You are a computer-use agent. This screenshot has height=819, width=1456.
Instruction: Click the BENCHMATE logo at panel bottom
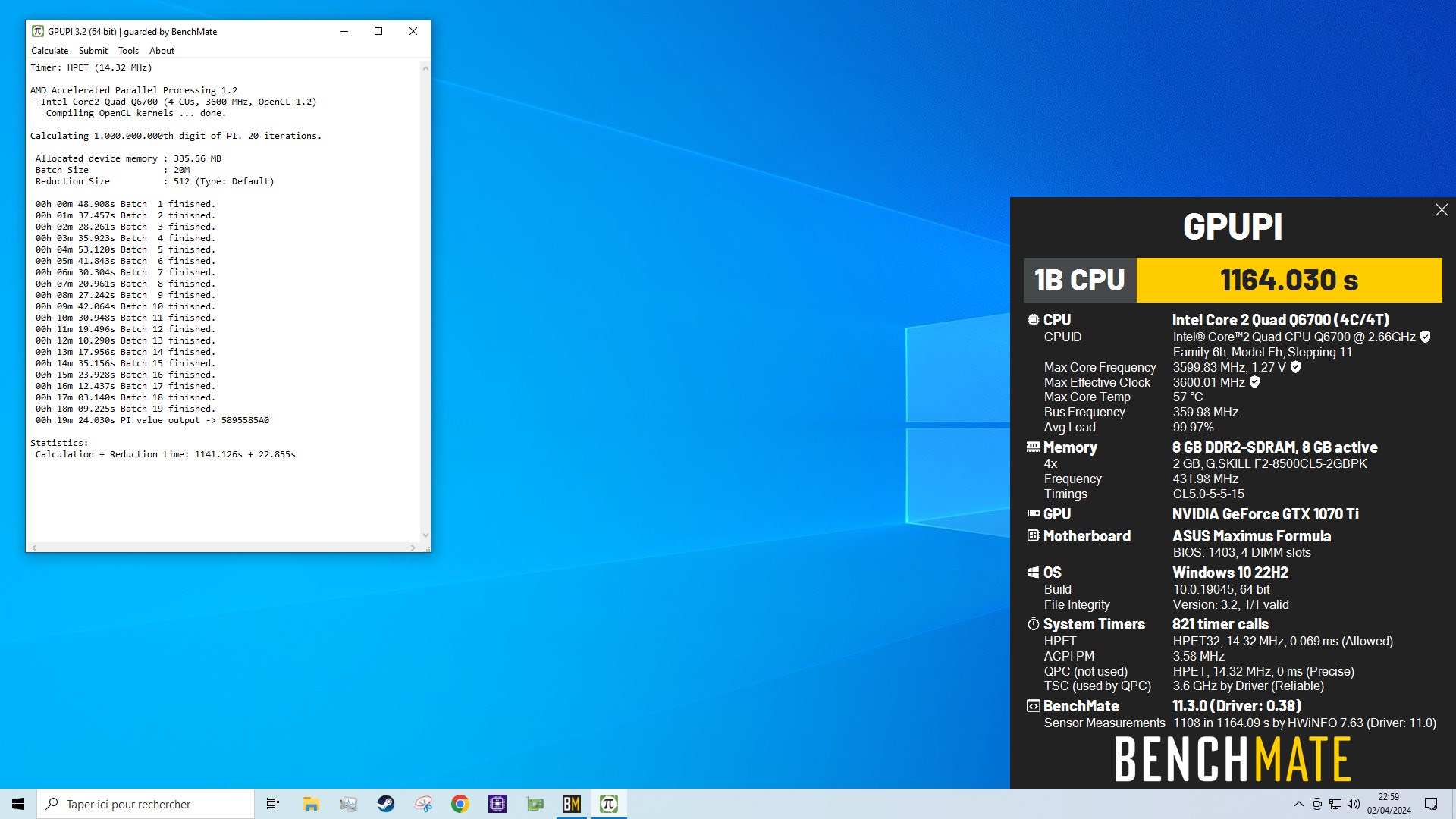tap(1232, 759)
